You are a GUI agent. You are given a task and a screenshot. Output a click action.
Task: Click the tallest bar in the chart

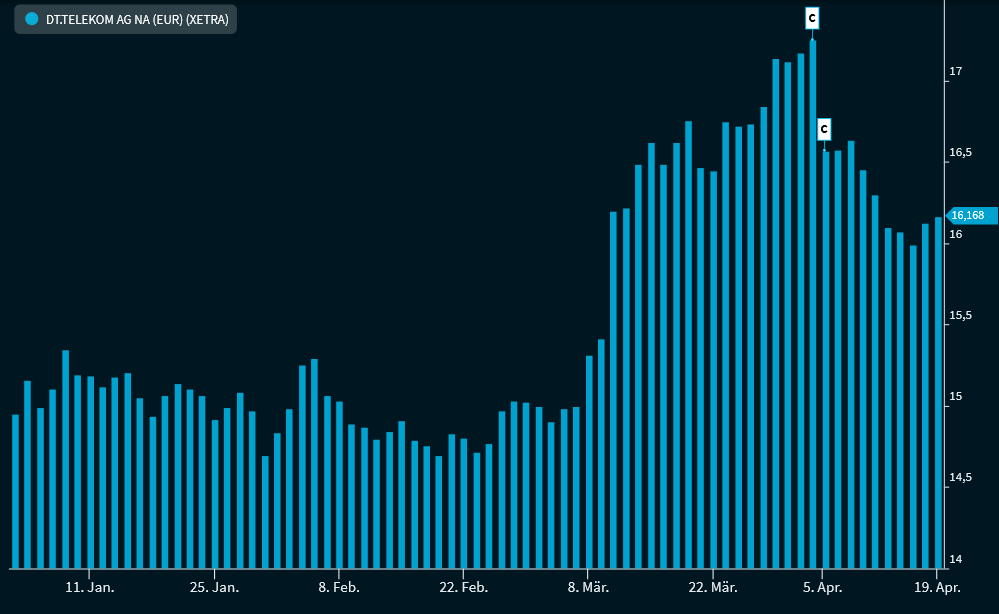[813, 300]
